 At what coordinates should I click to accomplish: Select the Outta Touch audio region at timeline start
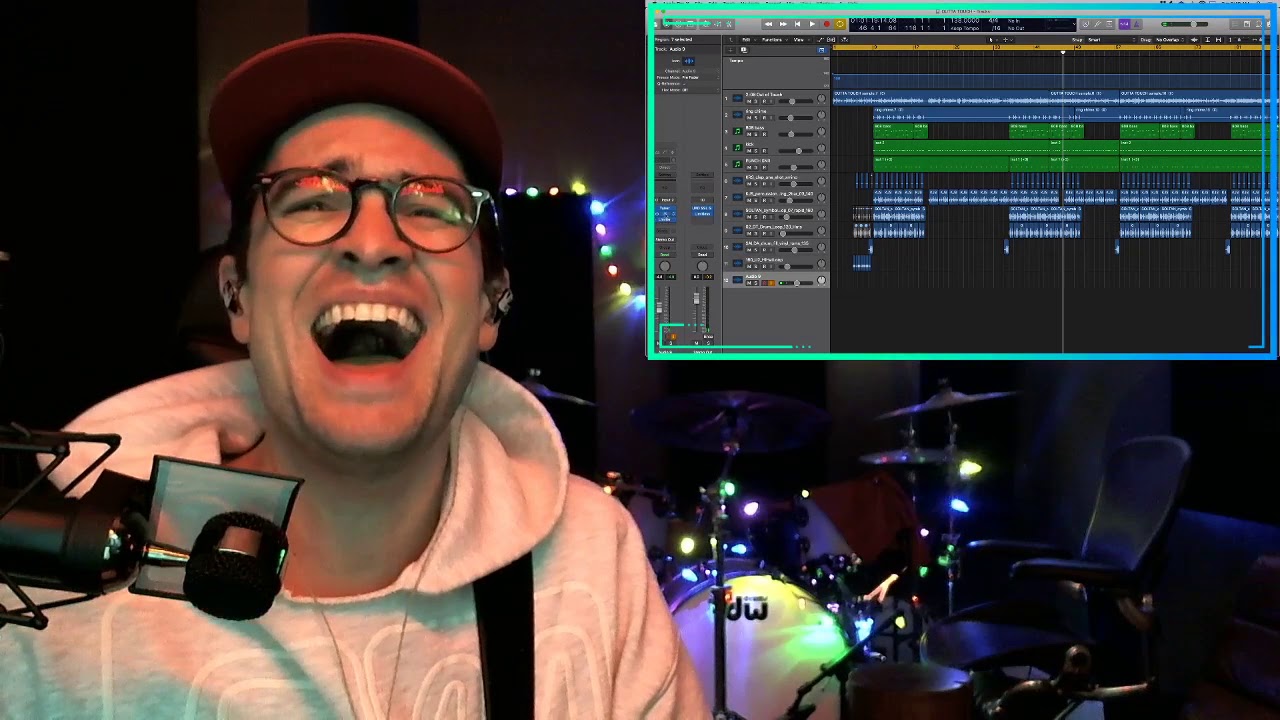940,99
